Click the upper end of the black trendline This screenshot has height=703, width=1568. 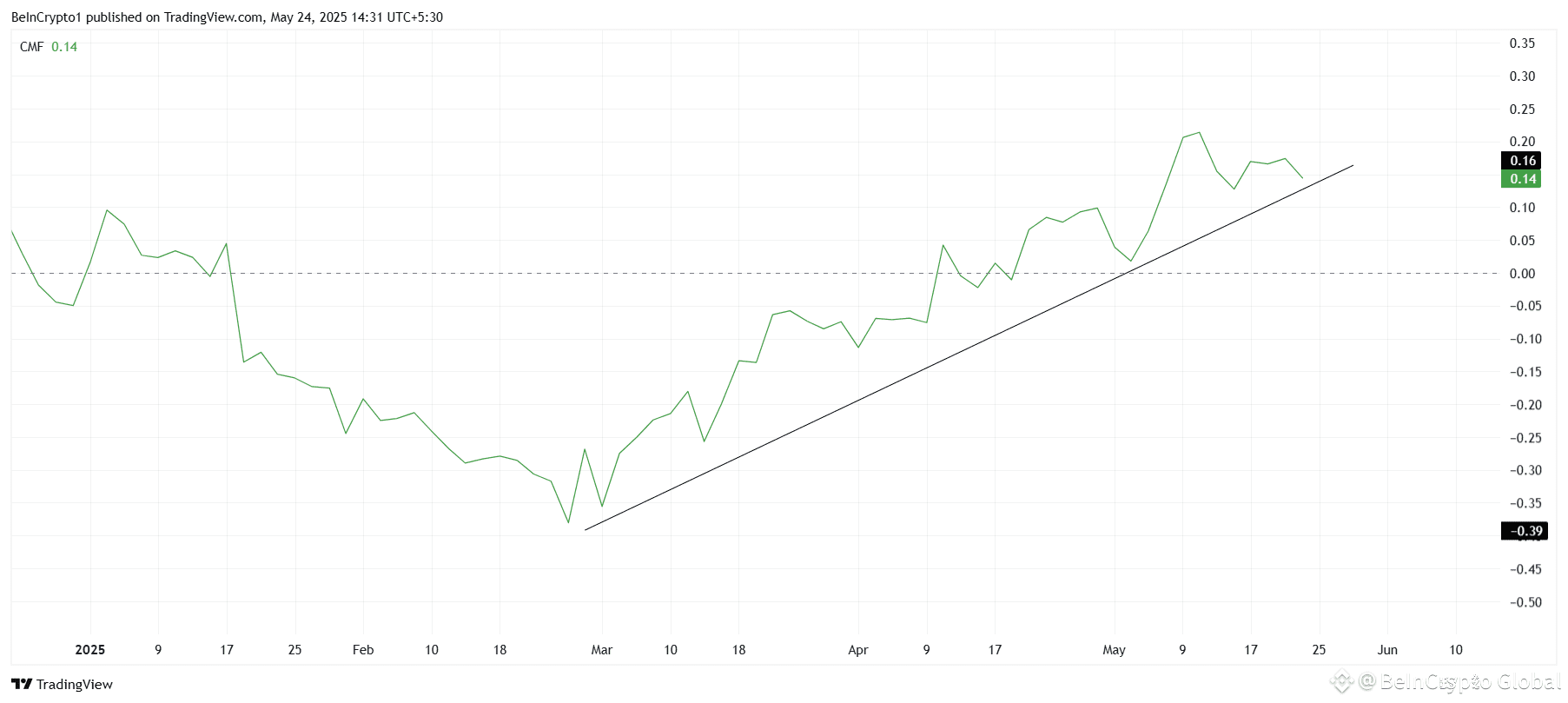(1353, 165)
